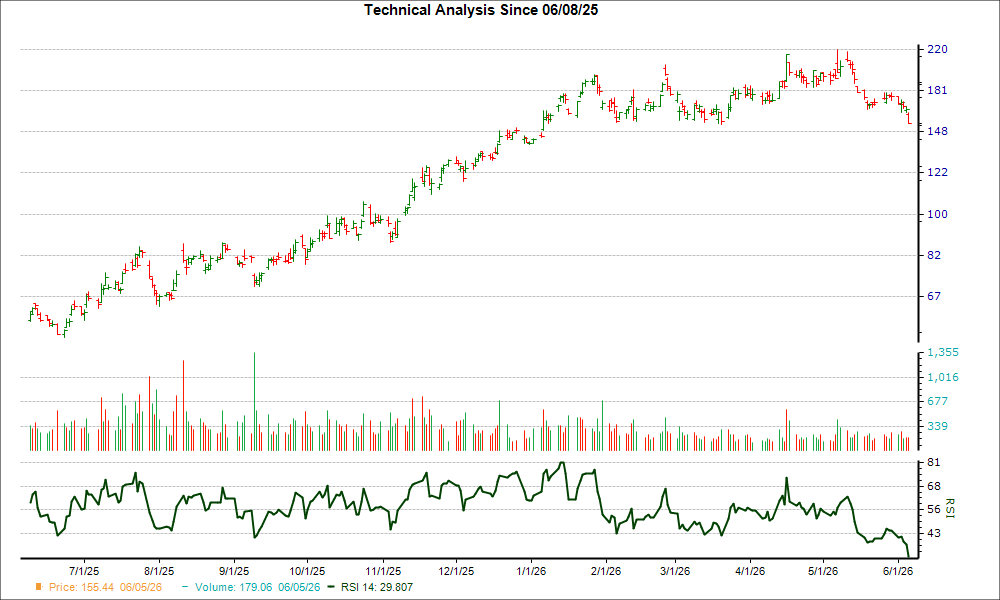Click the 10/1/25 date label

click(x=307, y=571)
